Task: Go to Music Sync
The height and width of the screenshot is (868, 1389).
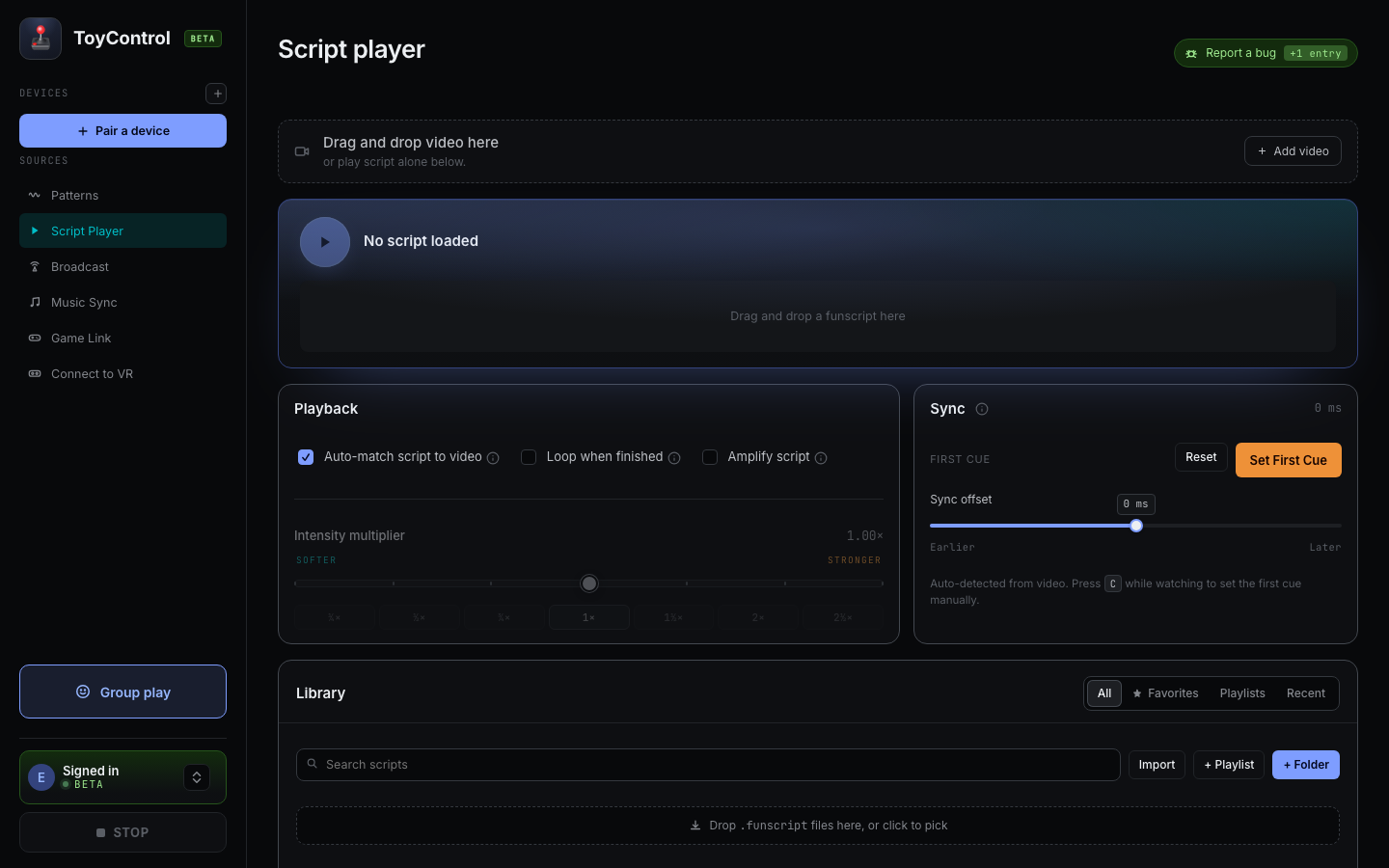Action: pyautogui.click(x=123, y=302)
